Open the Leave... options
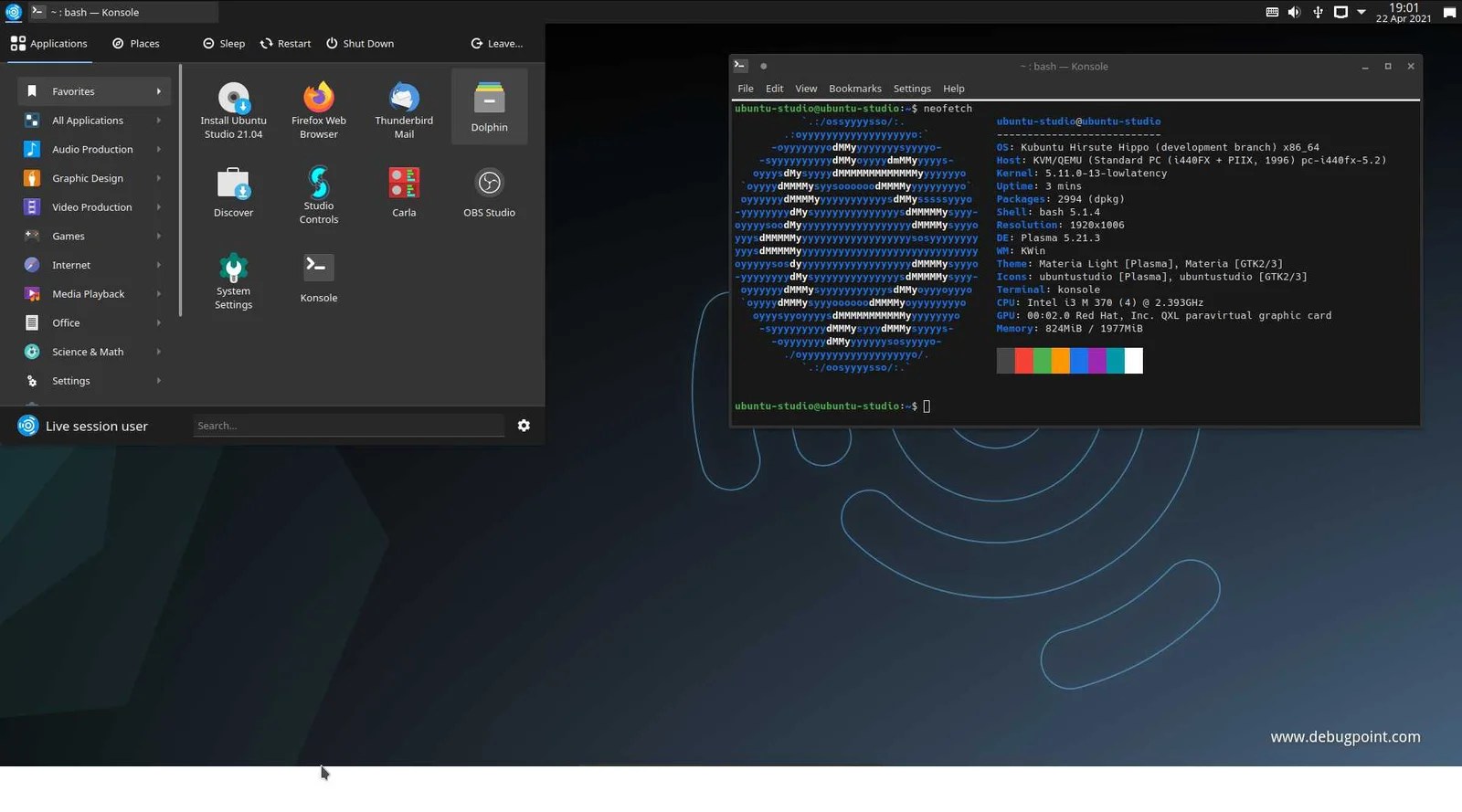1462x812 pixels. [x=497, y=43]
